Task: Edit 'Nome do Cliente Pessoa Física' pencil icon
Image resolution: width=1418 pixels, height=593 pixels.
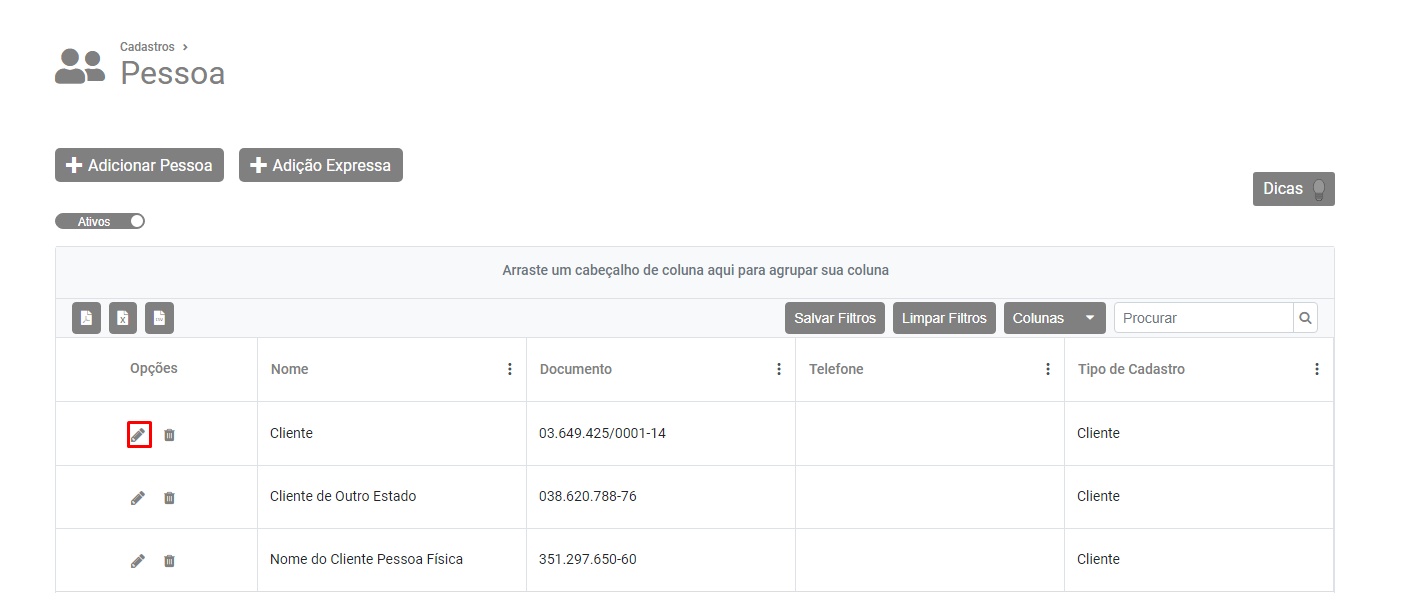Action: tap(138, 560)
